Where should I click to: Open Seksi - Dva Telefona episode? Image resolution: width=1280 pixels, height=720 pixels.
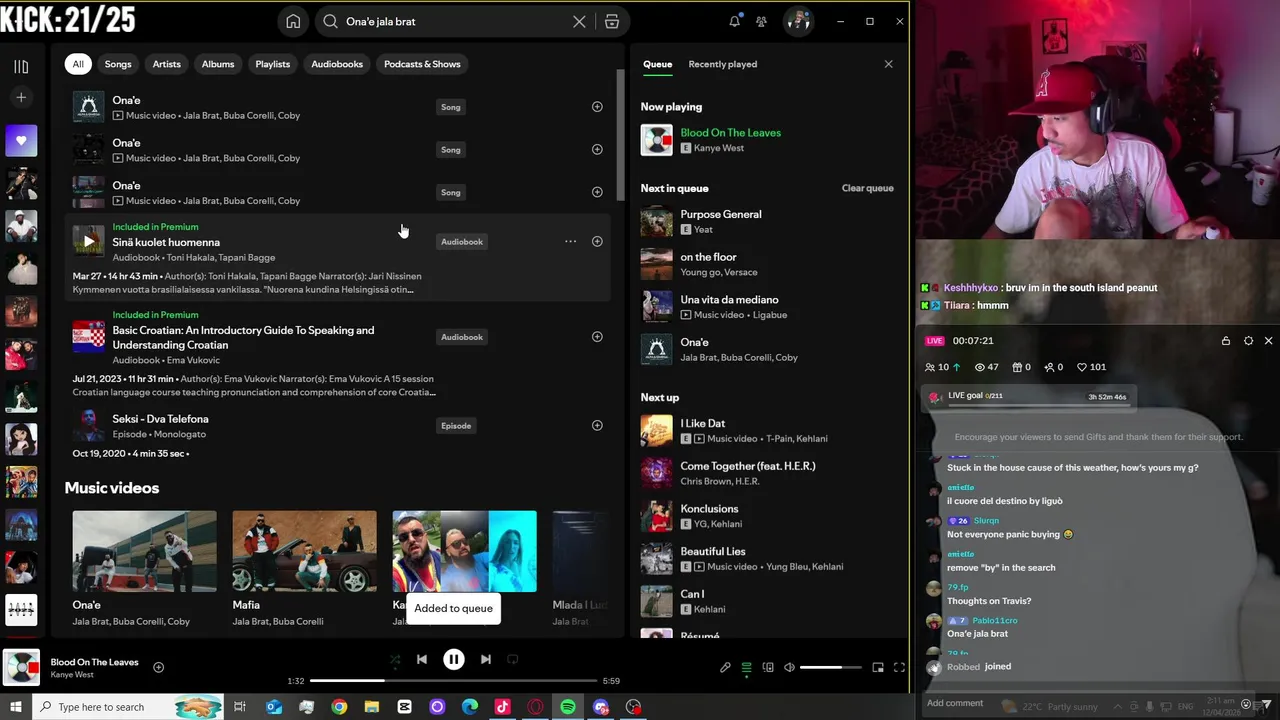pyautogui.click(x=160, y=419)
